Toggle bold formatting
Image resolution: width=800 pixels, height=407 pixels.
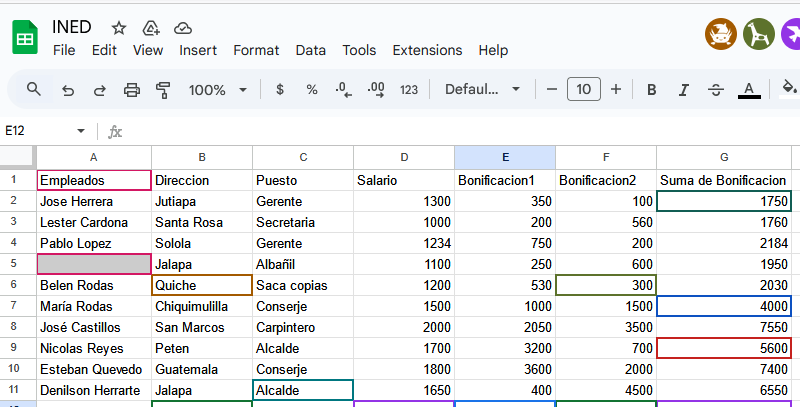[652, 90]
